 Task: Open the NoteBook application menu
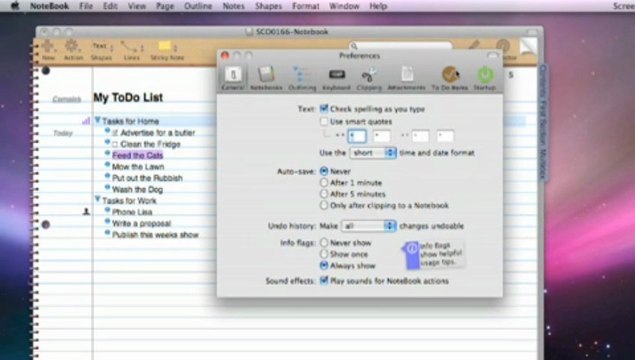click(x=49, y=6)
